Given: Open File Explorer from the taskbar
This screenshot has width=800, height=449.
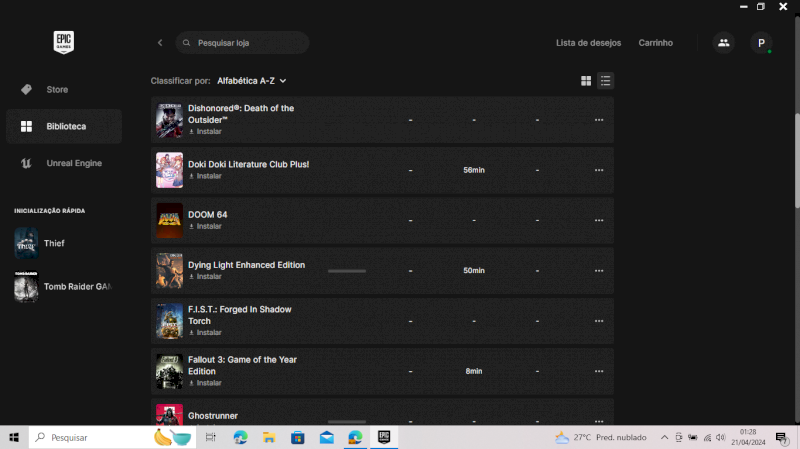Looking at the screenshot, I should 269,437.
